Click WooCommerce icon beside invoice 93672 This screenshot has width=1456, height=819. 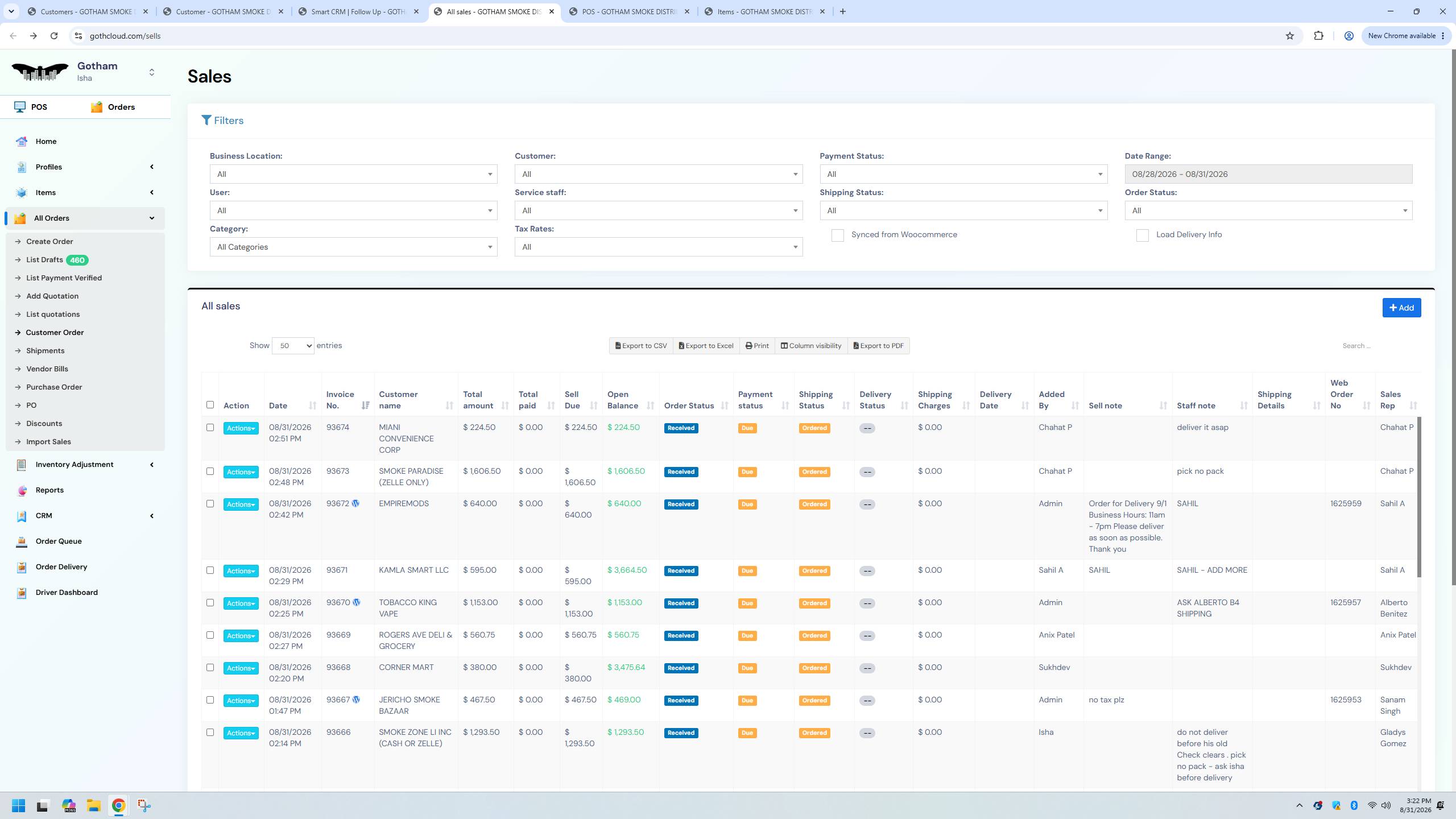click(355, 503)
